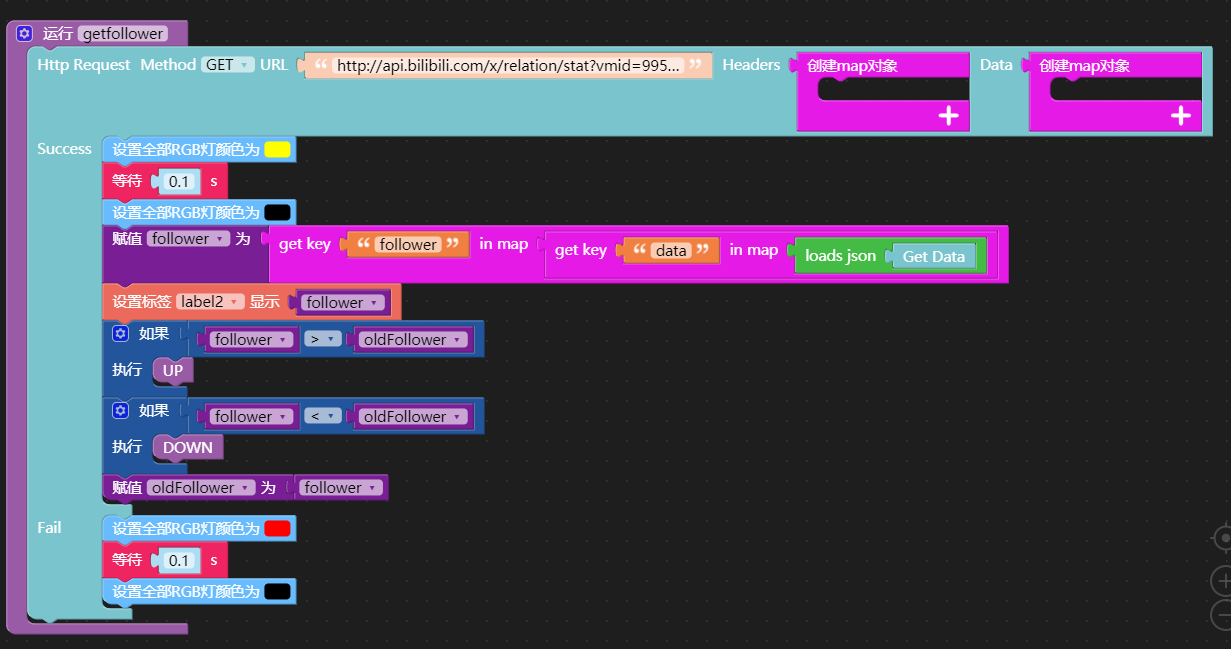The image size is (1231, 649).
Task: Open follower variable dropdown in the first 赋值 block
Action: click(188, 239)
